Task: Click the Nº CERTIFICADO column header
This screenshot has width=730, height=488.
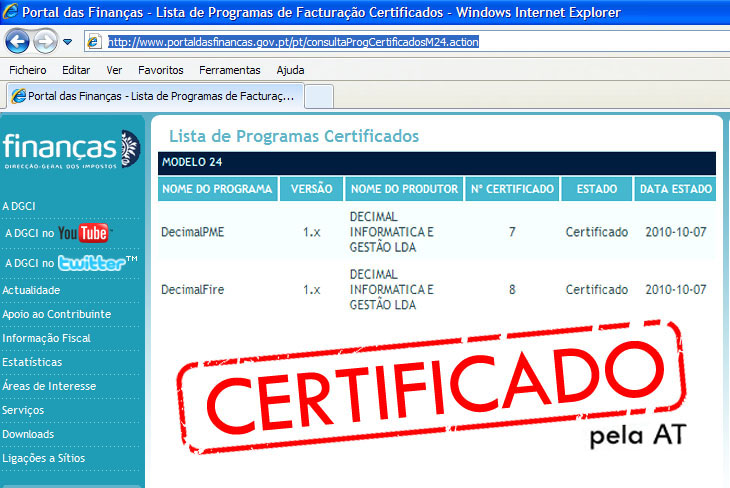Action: point(512,189)
